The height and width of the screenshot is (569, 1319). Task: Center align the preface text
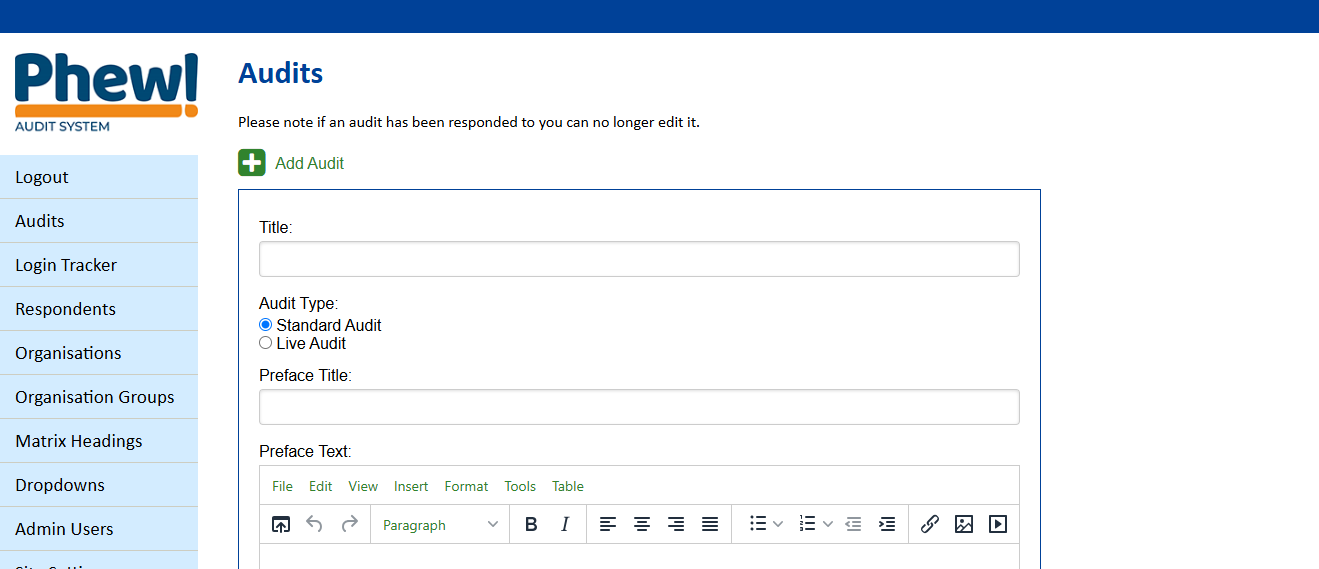click(x=642, y=524)
